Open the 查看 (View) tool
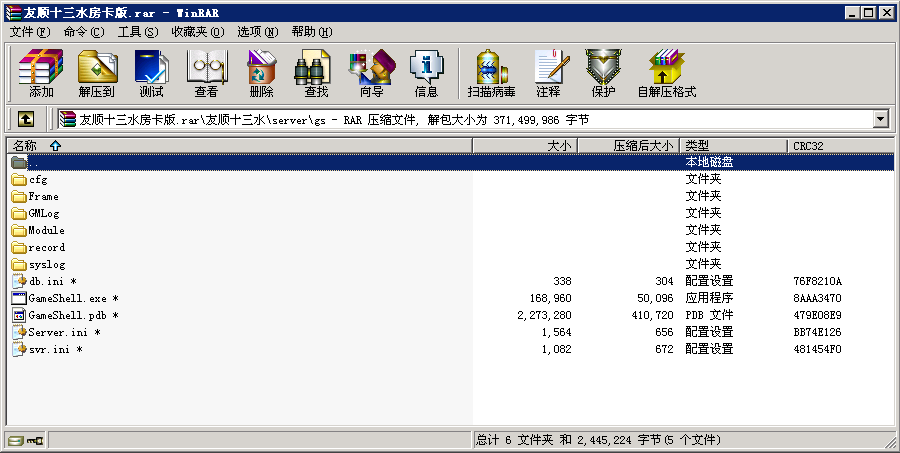 click(206, 74)
